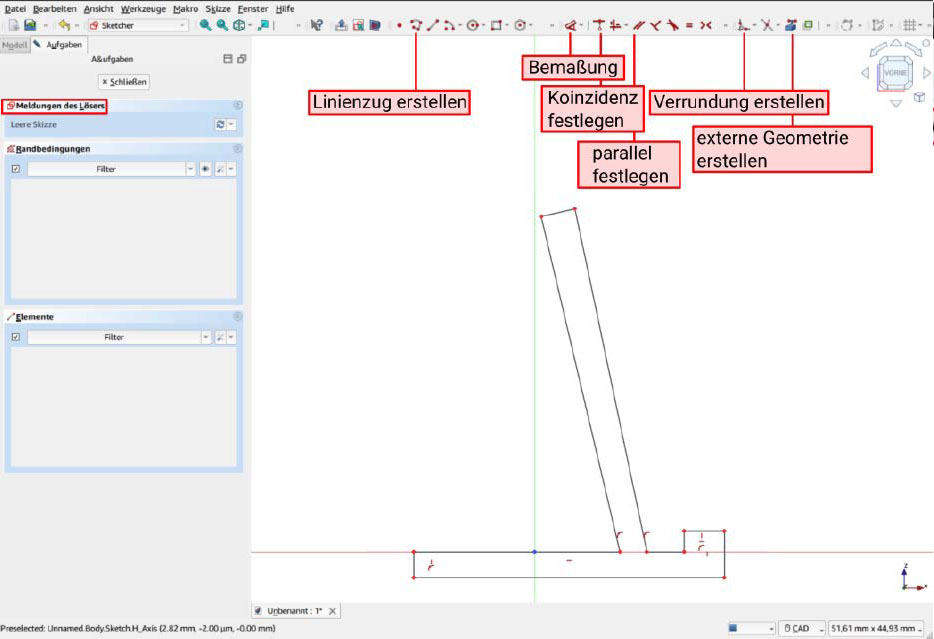The width and height of the screenshot is (934, 639).
Task: Toggle the Elemente filter checkbox
Action: point(15,337)
